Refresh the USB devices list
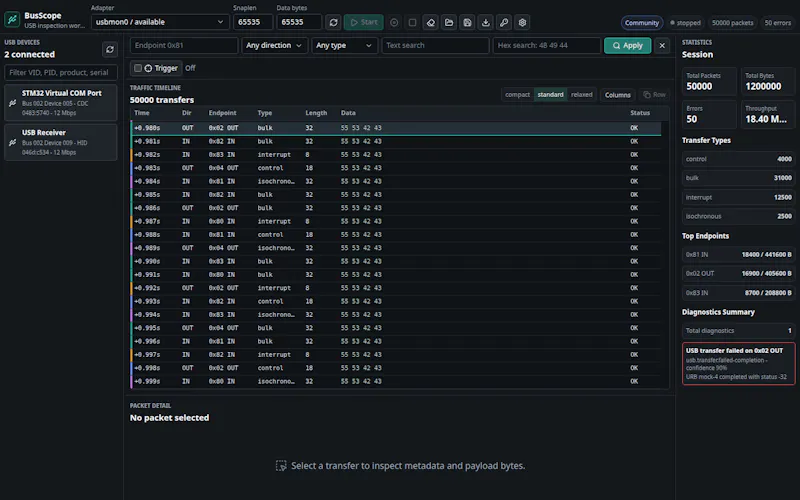800x500 pixels. coord(110,49)
